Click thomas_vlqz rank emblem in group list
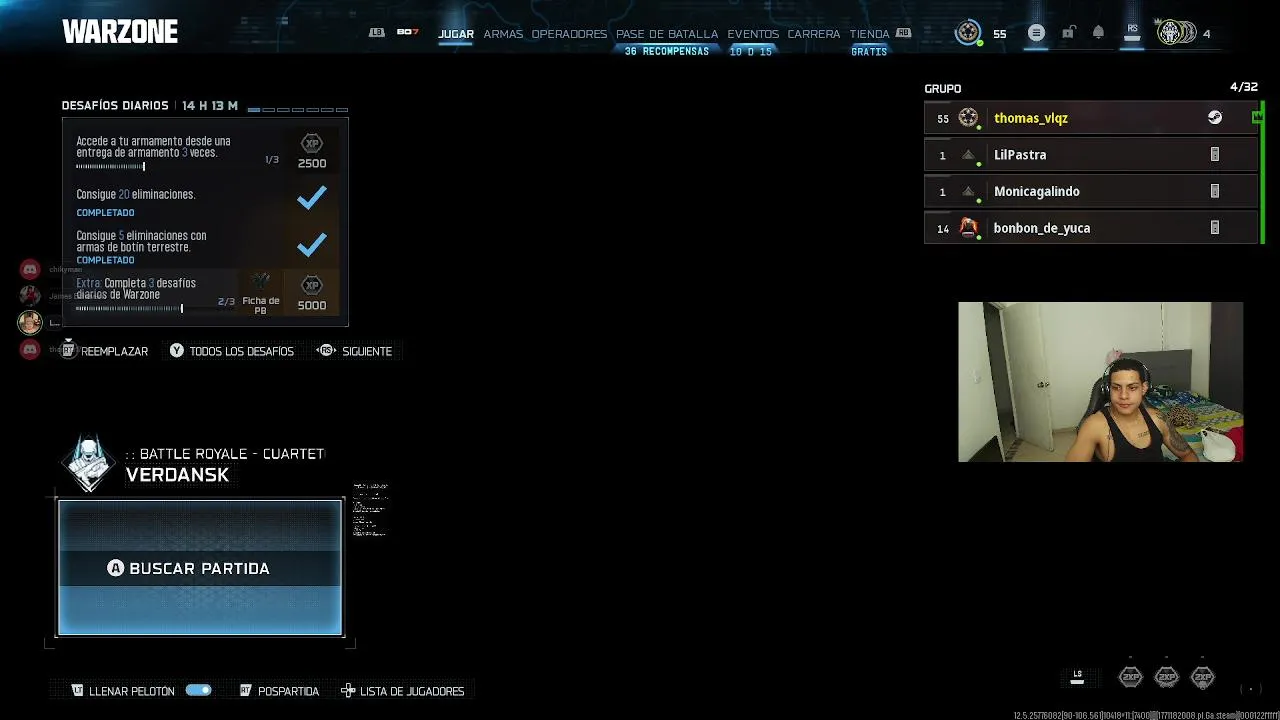Screen dimensions: 1280x720 [968, 118]
